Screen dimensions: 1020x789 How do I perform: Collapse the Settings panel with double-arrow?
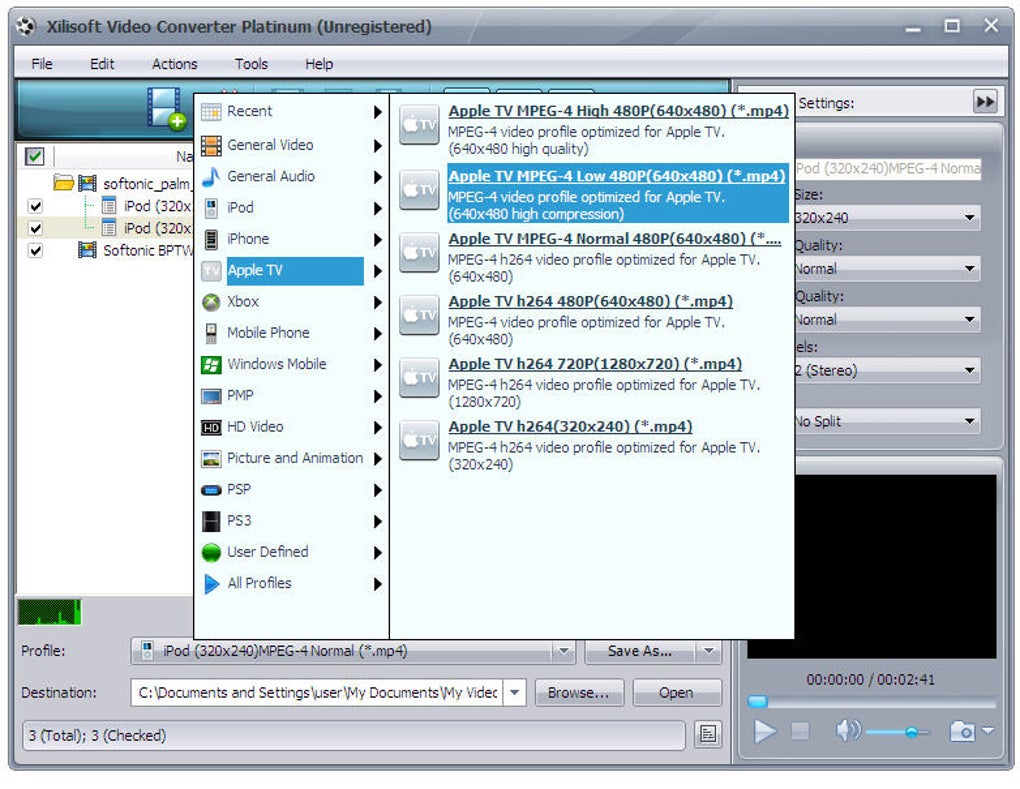point(985,102)
